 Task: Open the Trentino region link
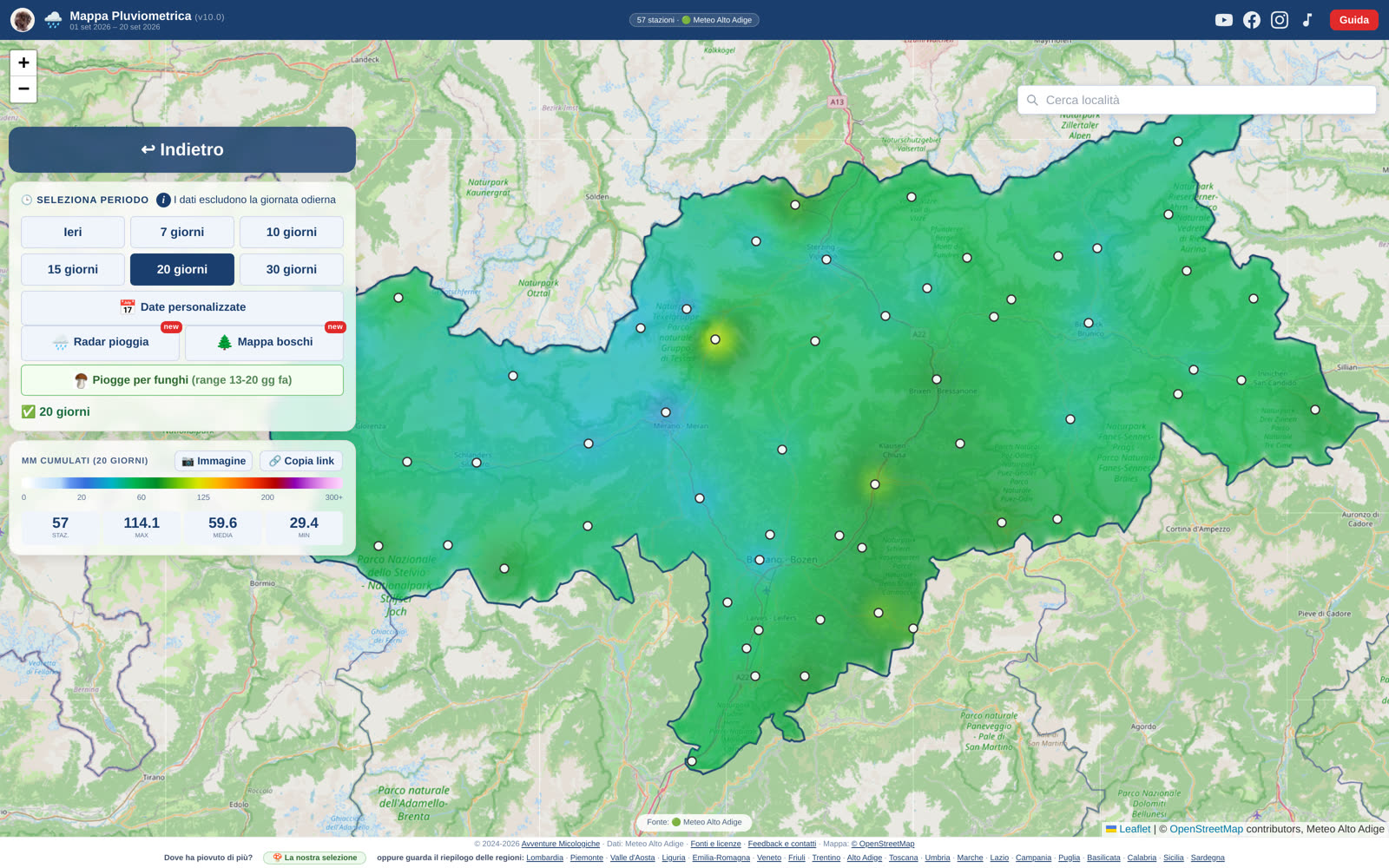826,858
